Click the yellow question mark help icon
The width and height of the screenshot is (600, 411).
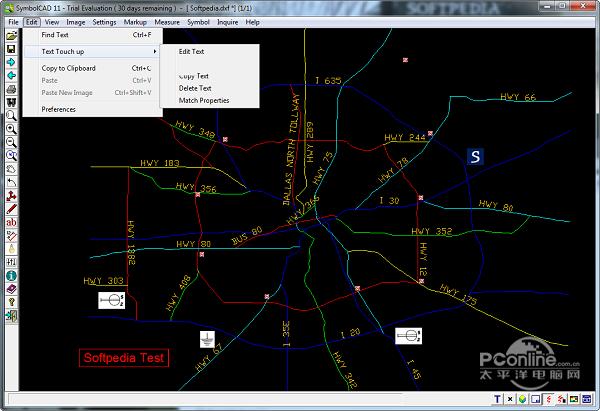click(11, 302)
